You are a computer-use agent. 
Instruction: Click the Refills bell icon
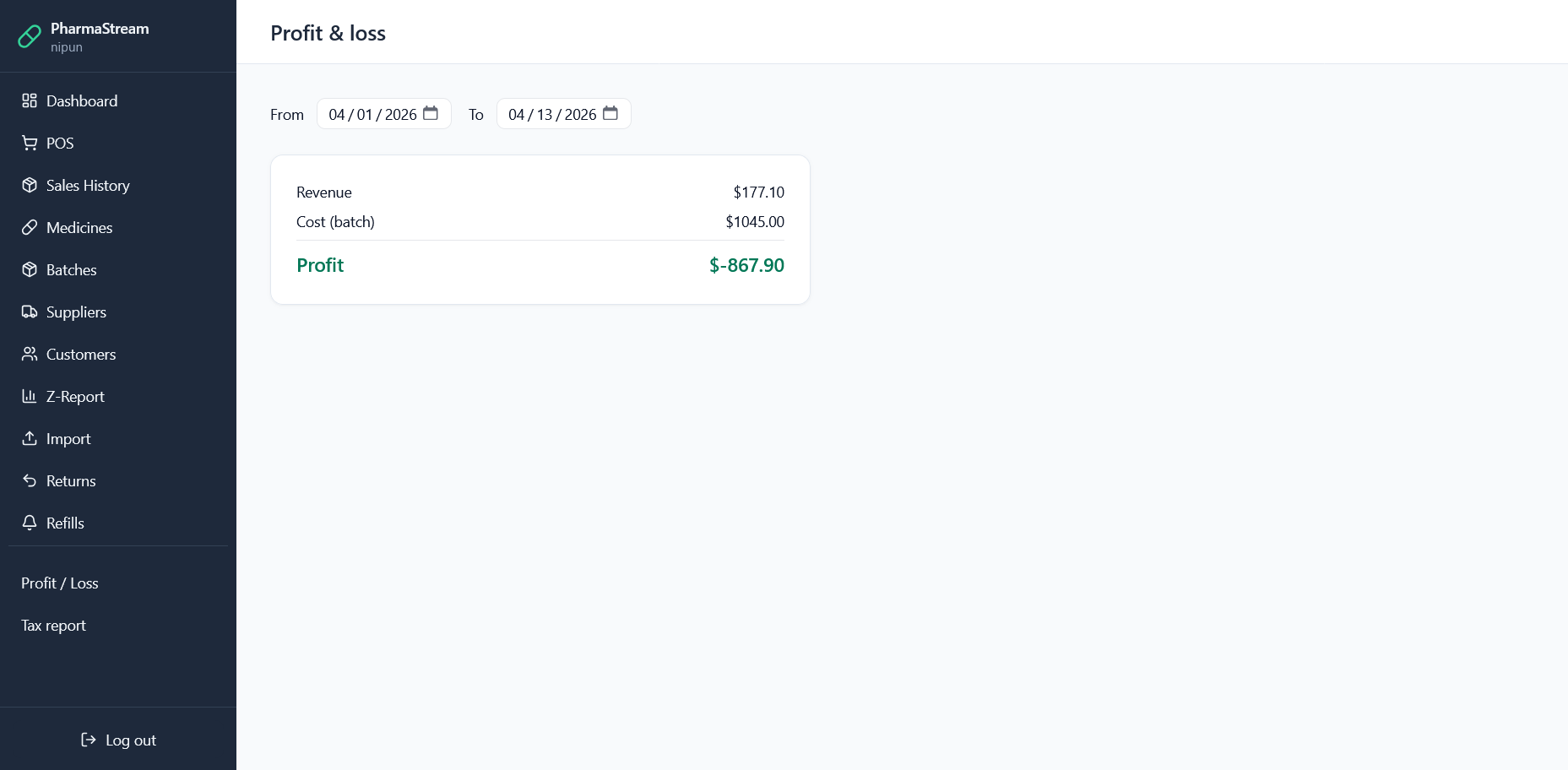tap(30, 523)
